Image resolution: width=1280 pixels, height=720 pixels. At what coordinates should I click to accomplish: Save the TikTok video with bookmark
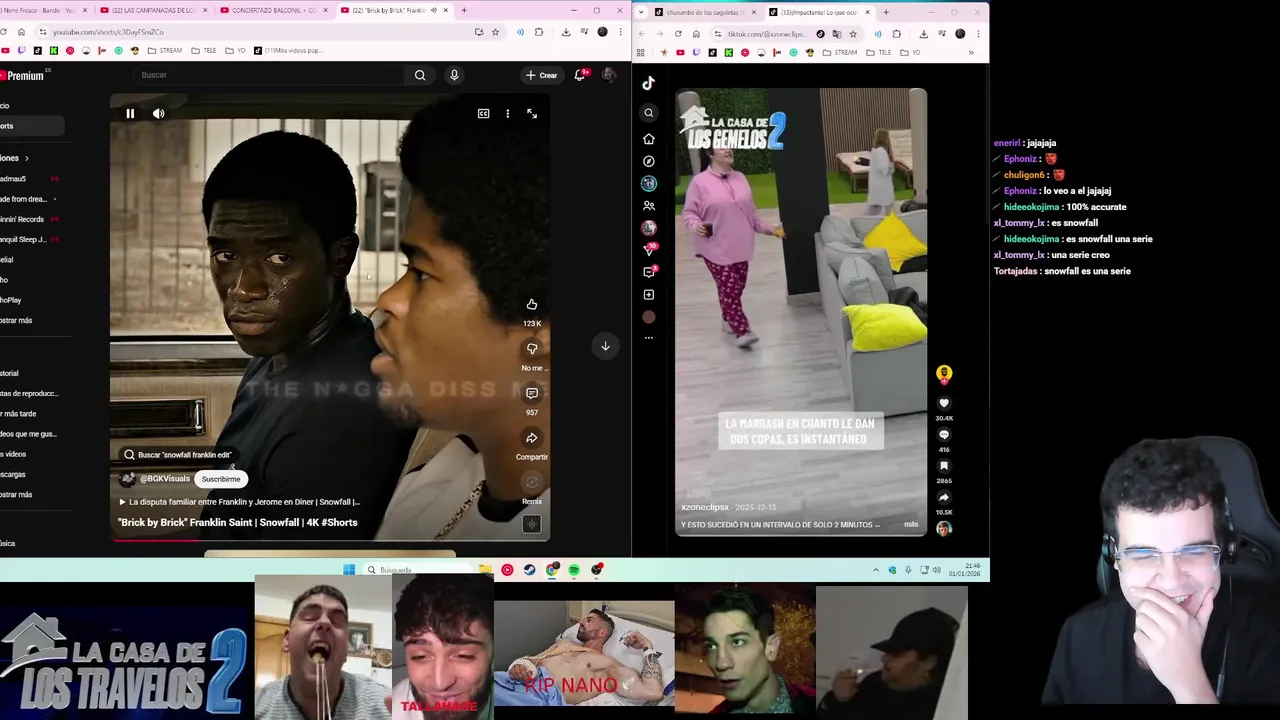click(944, 466)
